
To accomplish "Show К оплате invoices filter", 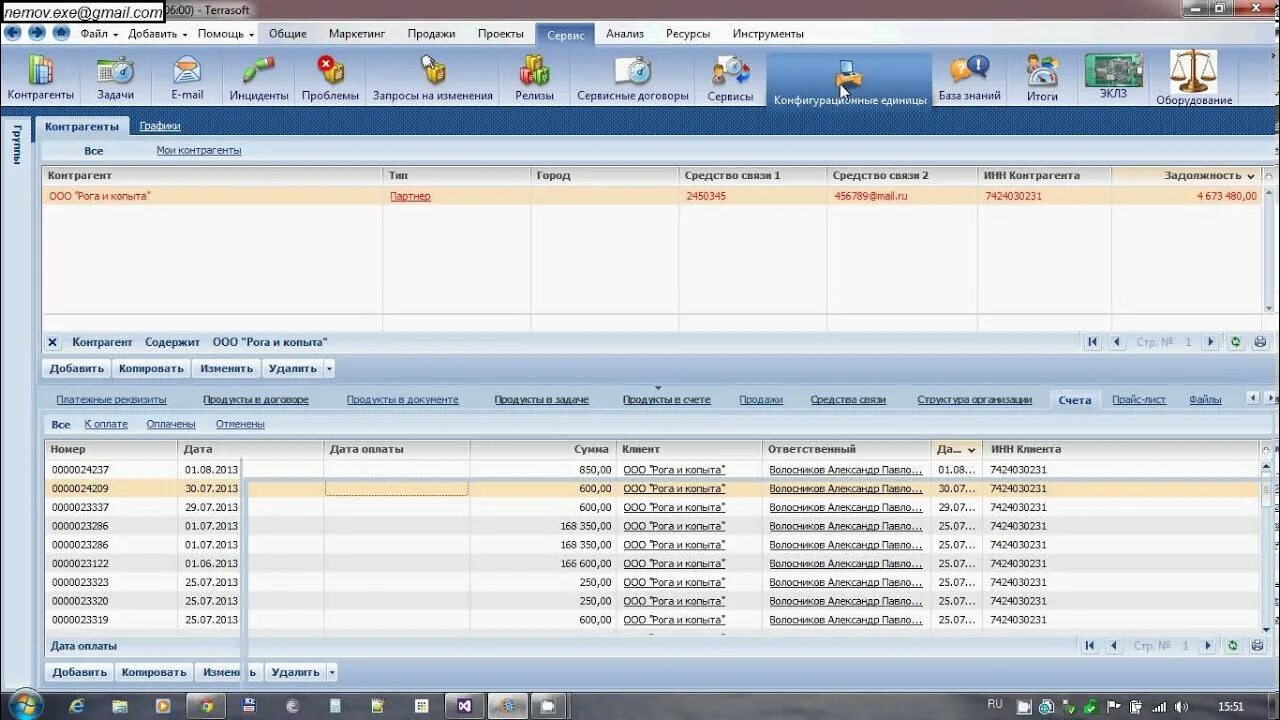I will pos(106,424).
